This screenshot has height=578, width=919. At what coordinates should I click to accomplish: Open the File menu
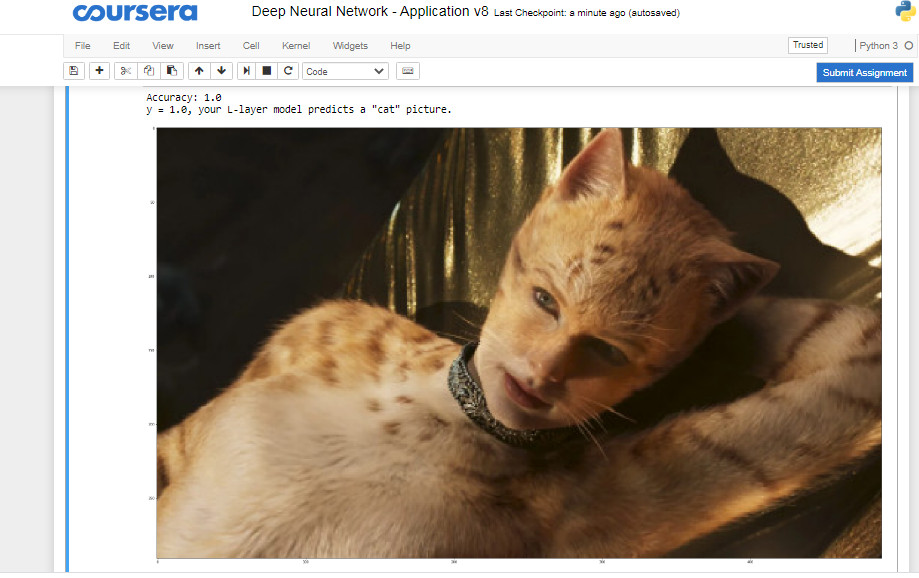pyautogui.click(x=83, y=46)
